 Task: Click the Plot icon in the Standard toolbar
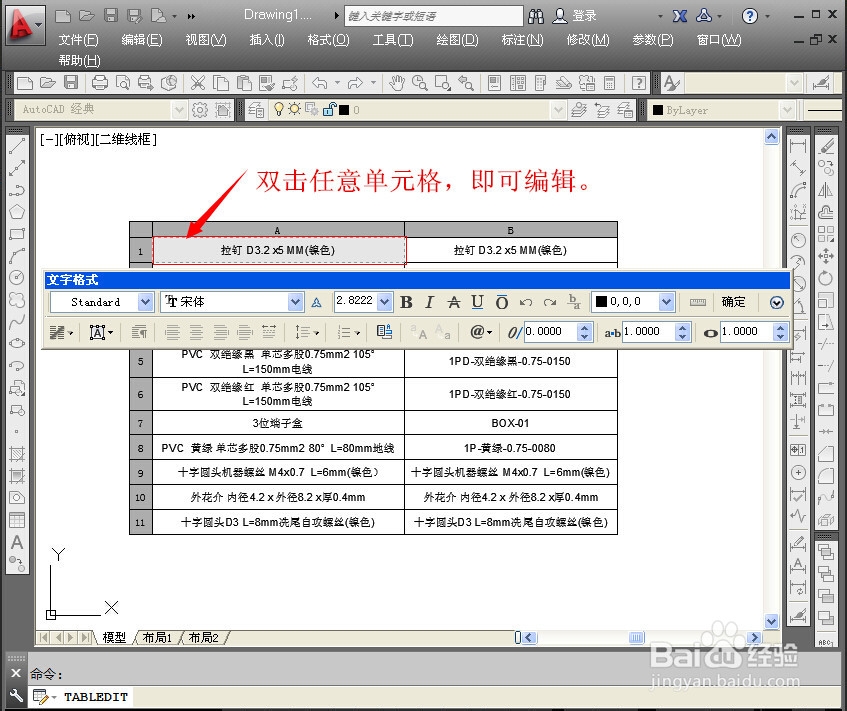(100, 81)
